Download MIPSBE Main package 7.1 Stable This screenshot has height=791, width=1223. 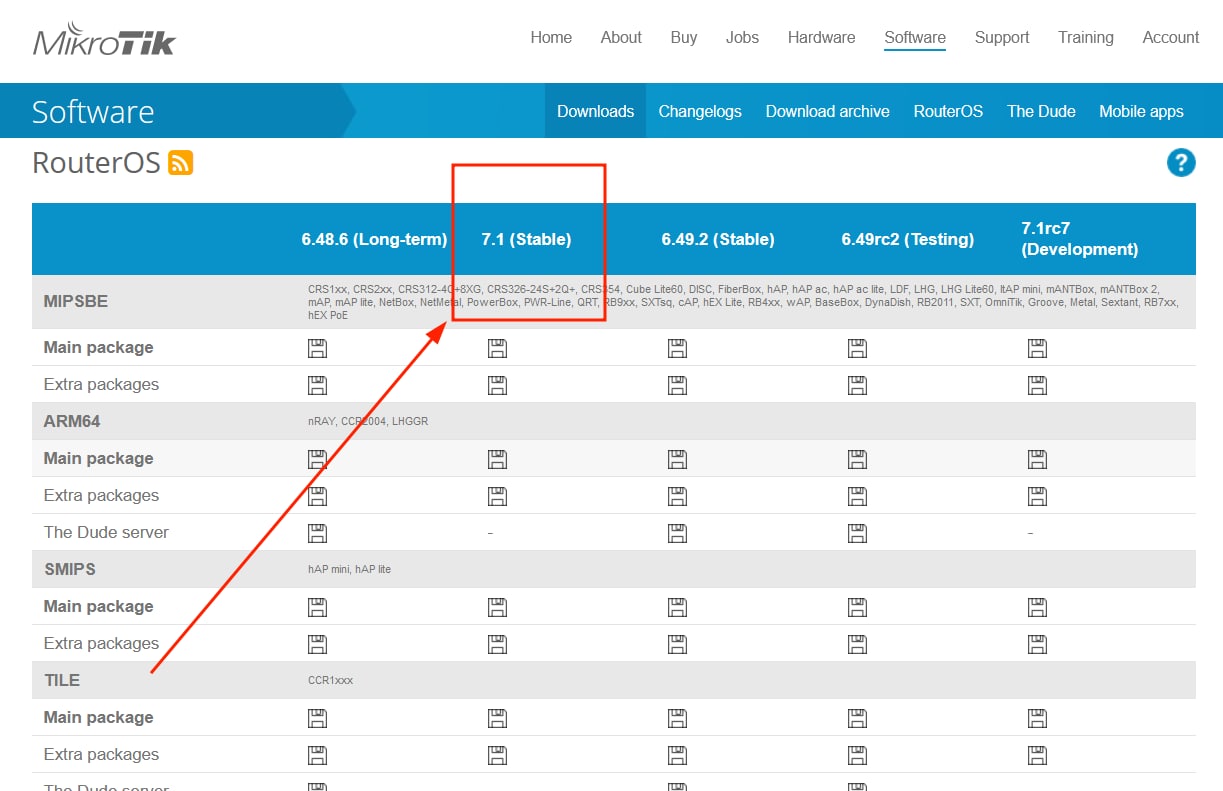point(497,348)
